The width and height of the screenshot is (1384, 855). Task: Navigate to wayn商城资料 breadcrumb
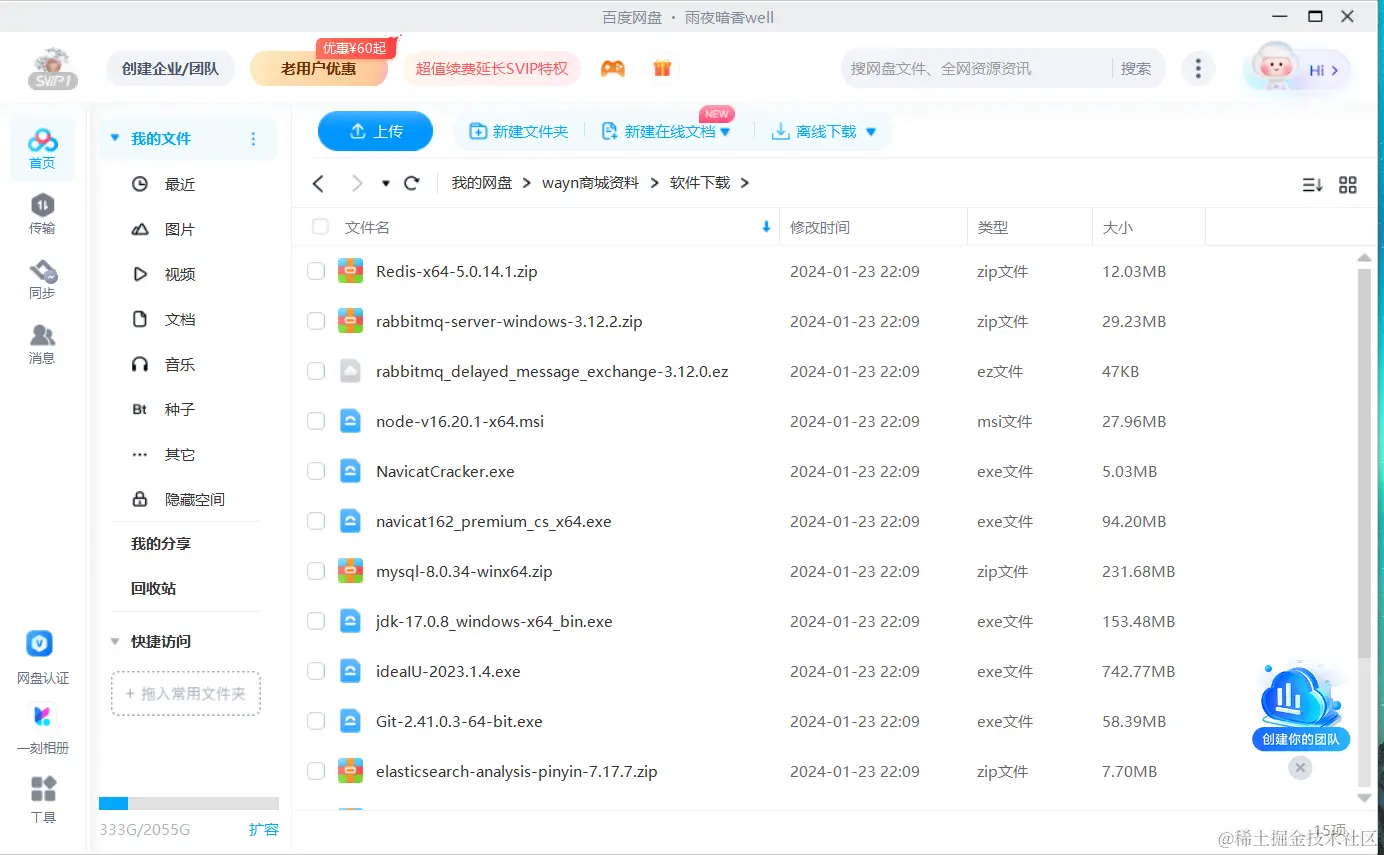pyautogui.click(x=590, y=183)
